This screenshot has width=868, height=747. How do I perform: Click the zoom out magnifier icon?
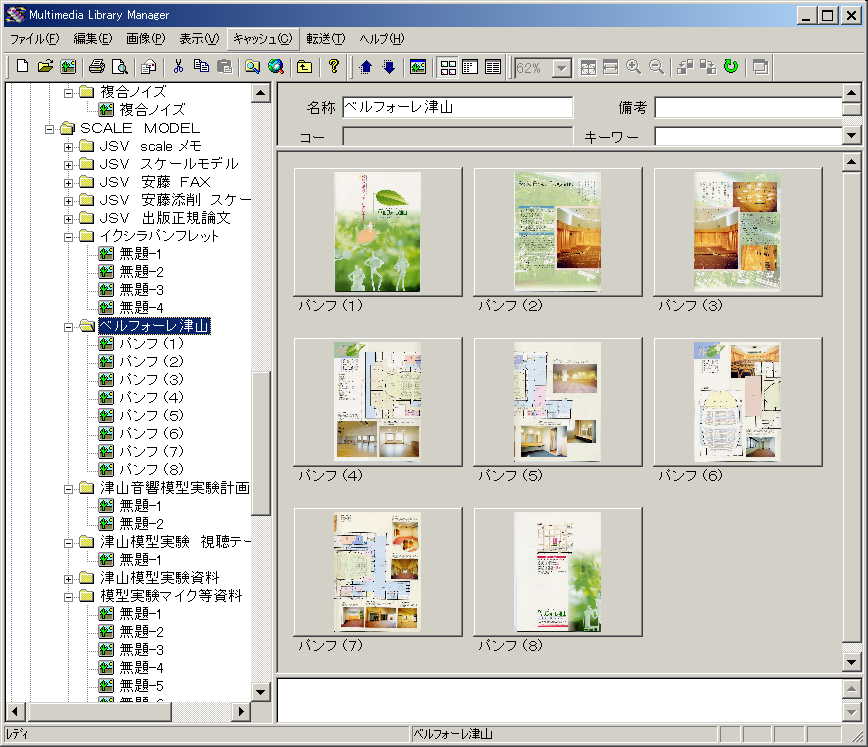[x=657, y=67]
